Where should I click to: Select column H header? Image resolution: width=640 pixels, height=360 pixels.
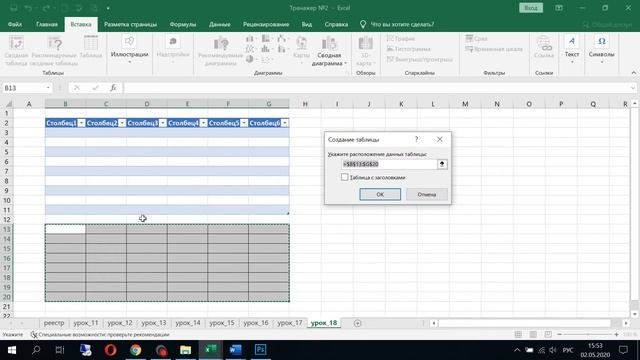pos(305,104)
